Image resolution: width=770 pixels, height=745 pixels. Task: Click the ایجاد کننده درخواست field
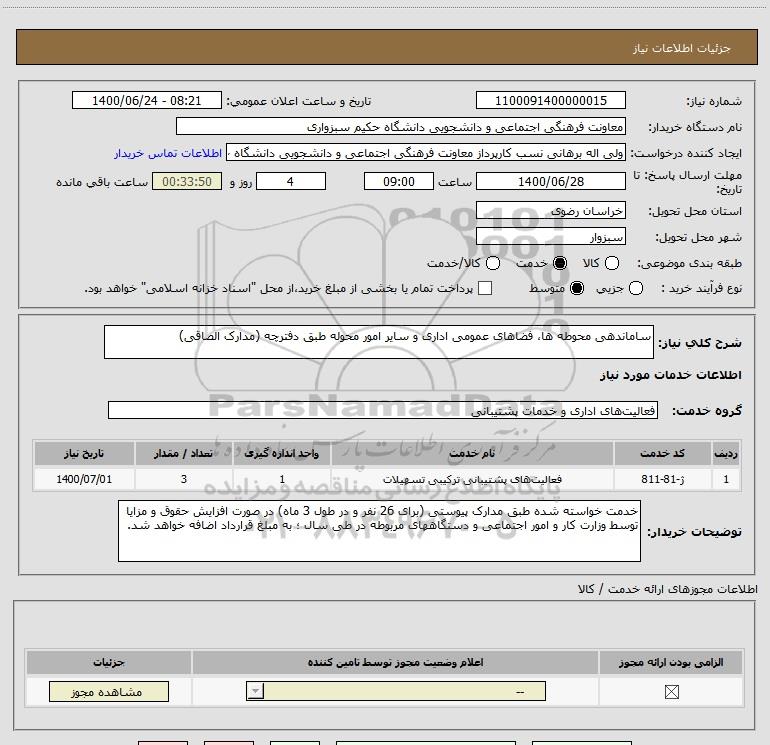tap(425, 153)
